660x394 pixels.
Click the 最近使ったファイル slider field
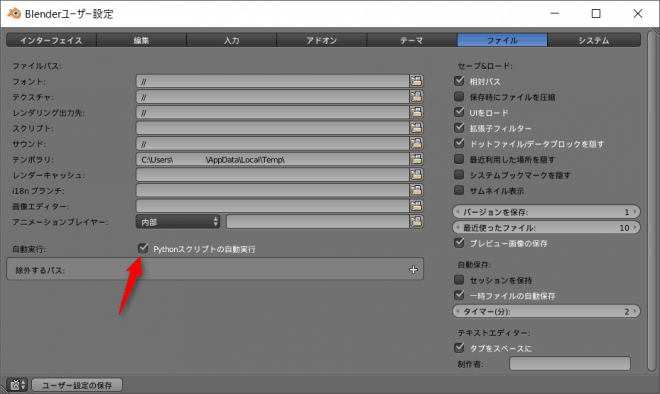(x=546, y=228)
